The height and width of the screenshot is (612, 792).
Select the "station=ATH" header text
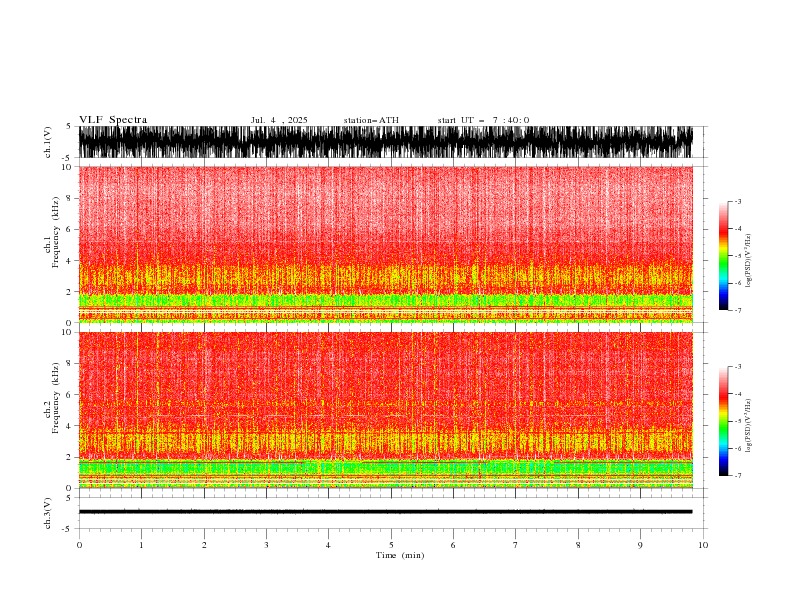point(371,120)
